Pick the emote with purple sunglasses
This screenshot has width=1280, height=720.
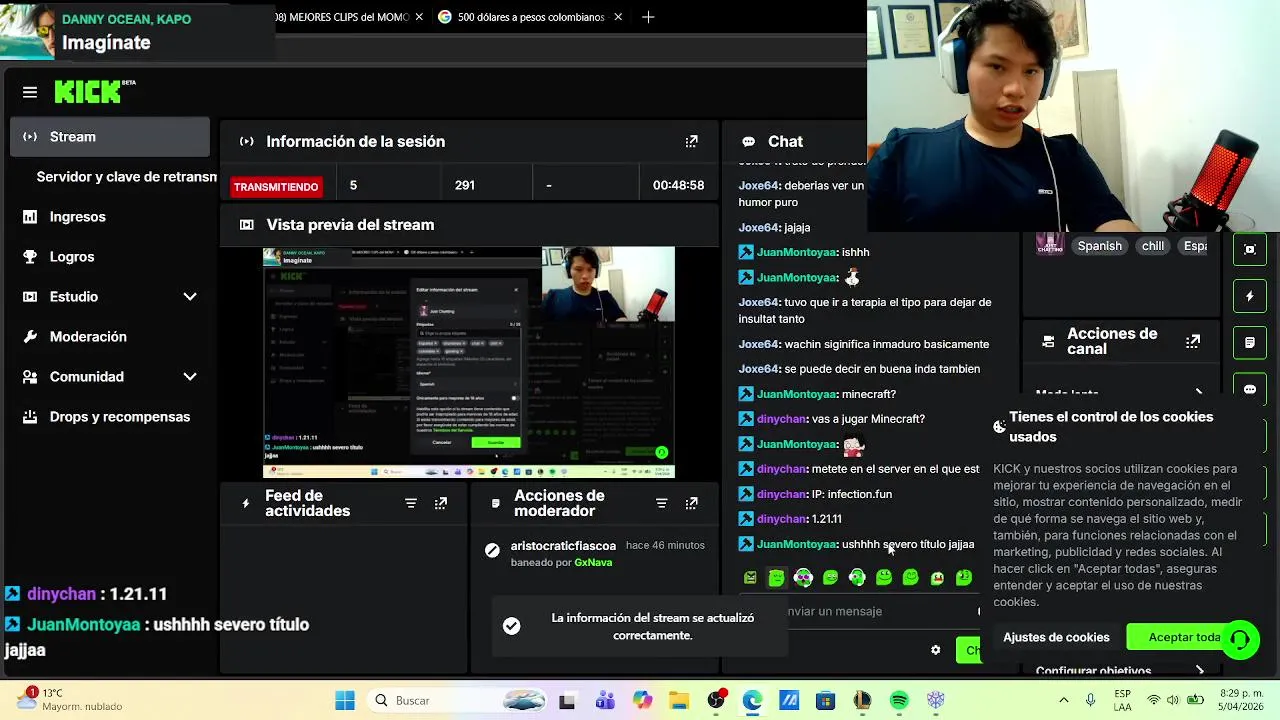pos(803,577)
